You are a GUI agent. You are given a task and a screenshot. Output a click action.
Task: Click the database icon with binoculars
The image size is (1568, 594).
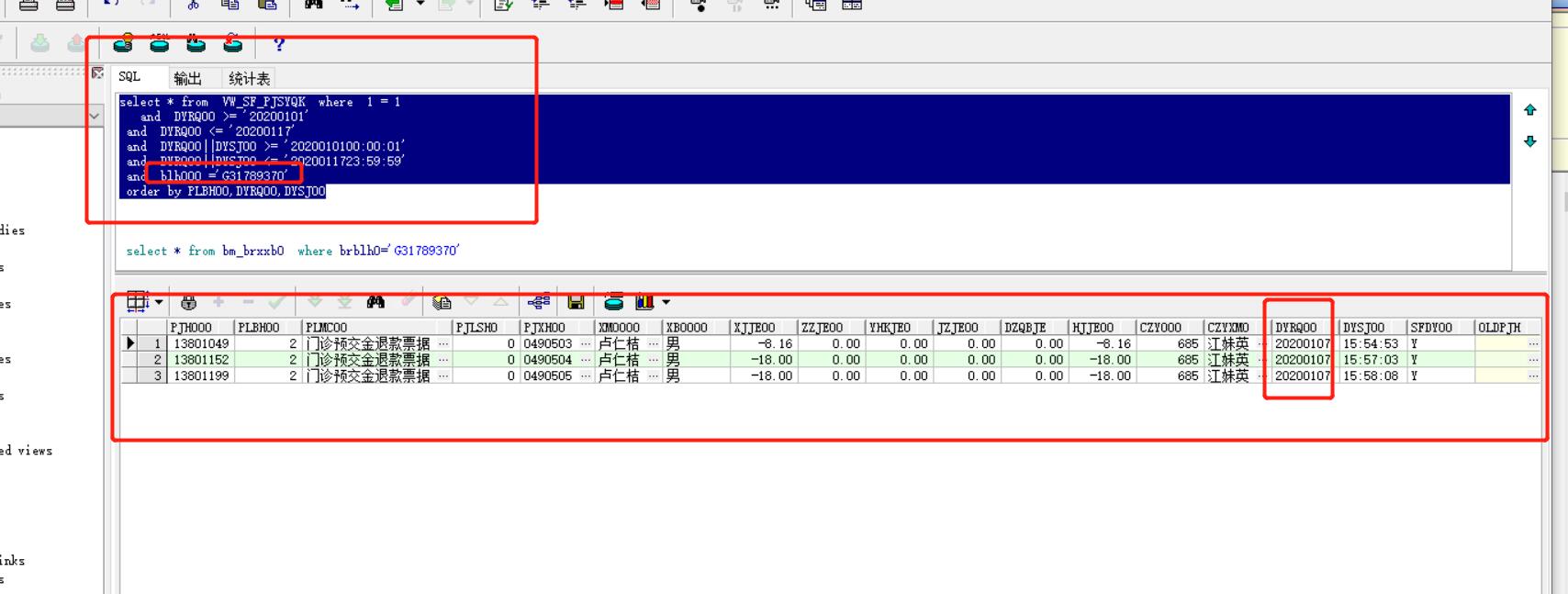click(x=196, y=42)
